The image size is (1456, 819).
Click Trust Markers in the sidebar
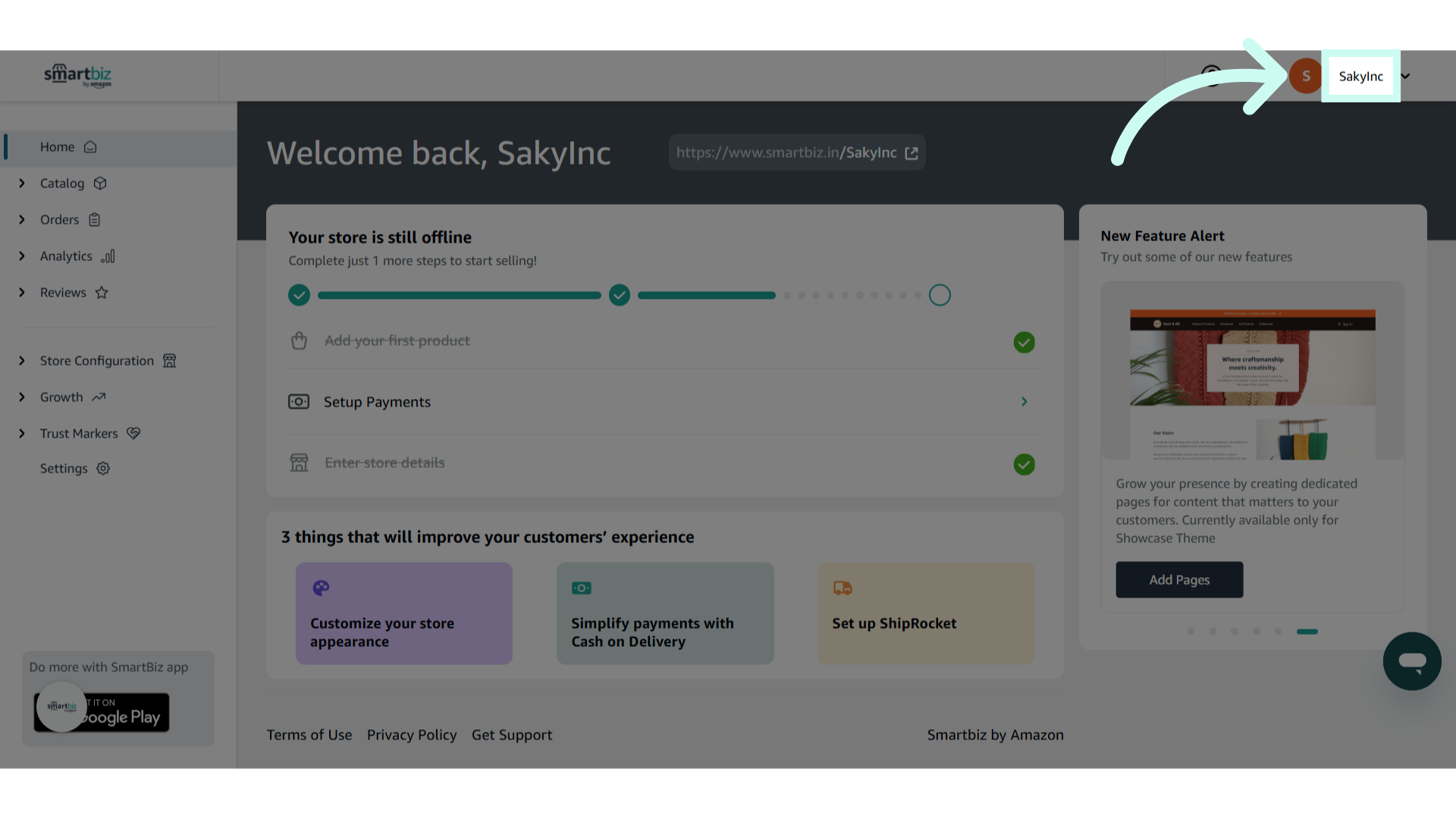pos(79,434)
